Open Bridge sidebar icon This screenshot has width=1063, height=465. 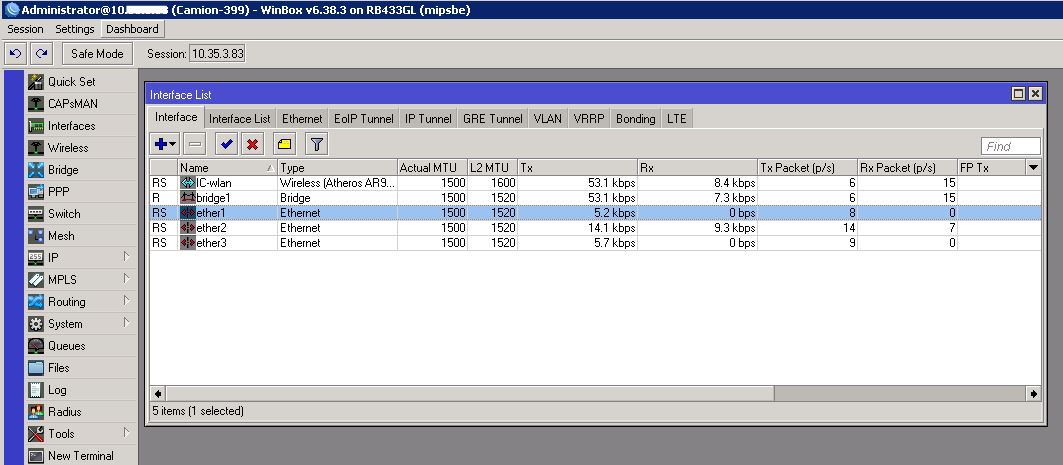(36, 170)
